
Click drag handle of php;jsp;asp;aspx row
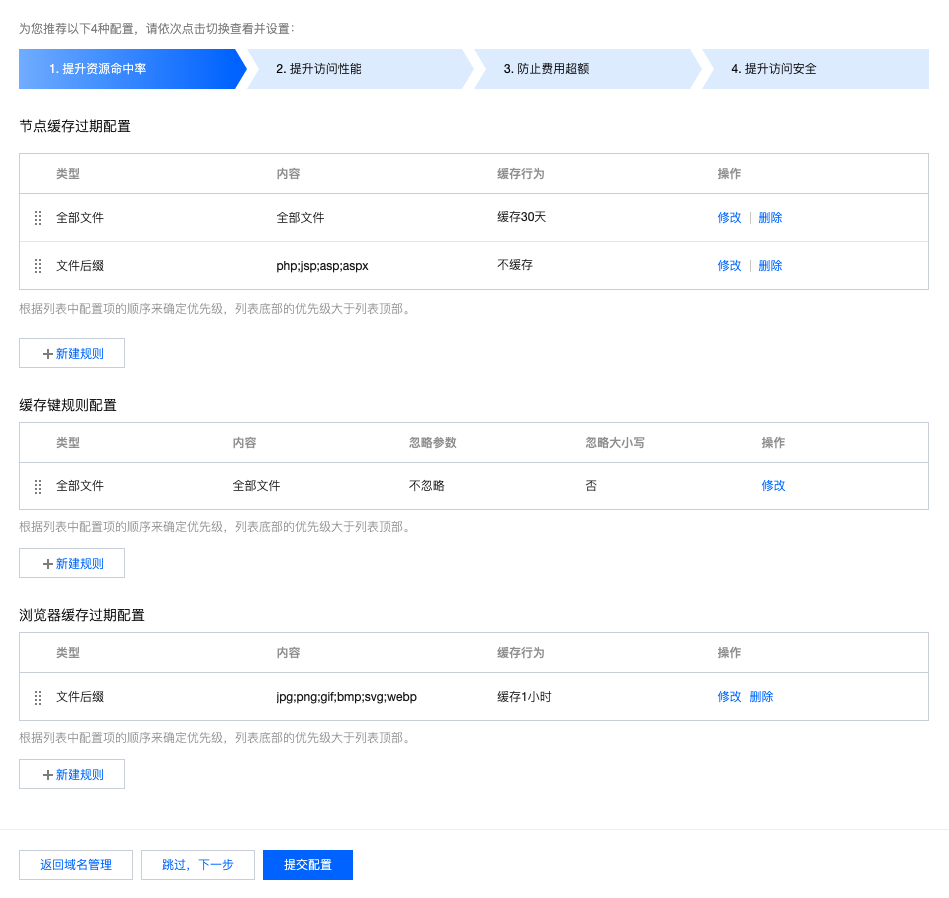38,266
